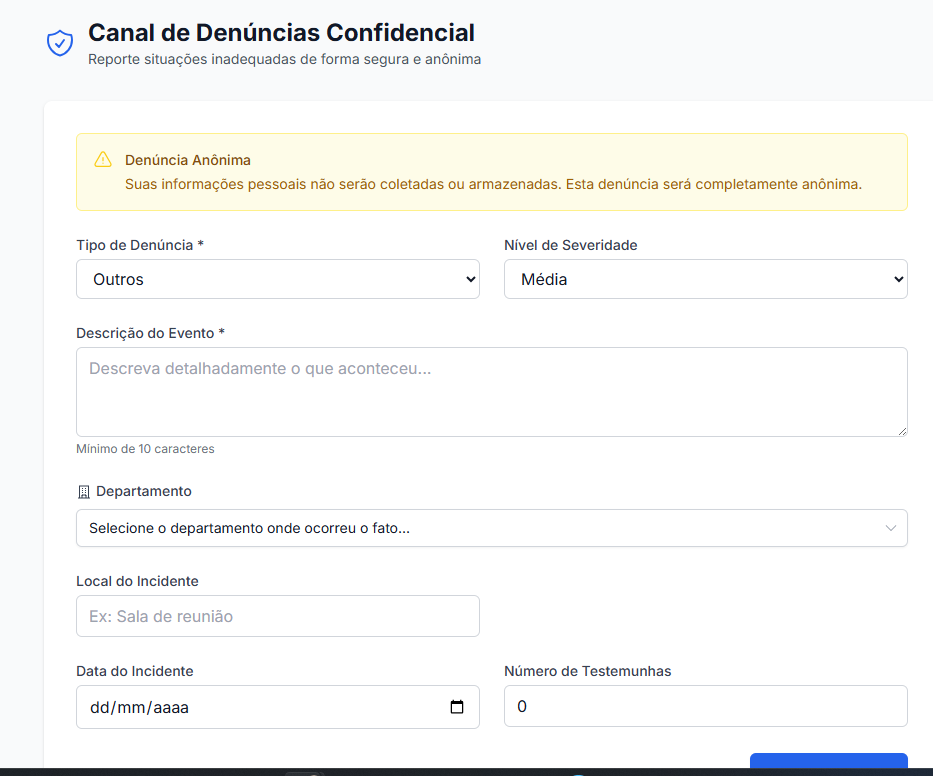Click the warning triangle in the anonymity notice
The height and width of the screenshot is (776, 933).
tap(103, 159)
